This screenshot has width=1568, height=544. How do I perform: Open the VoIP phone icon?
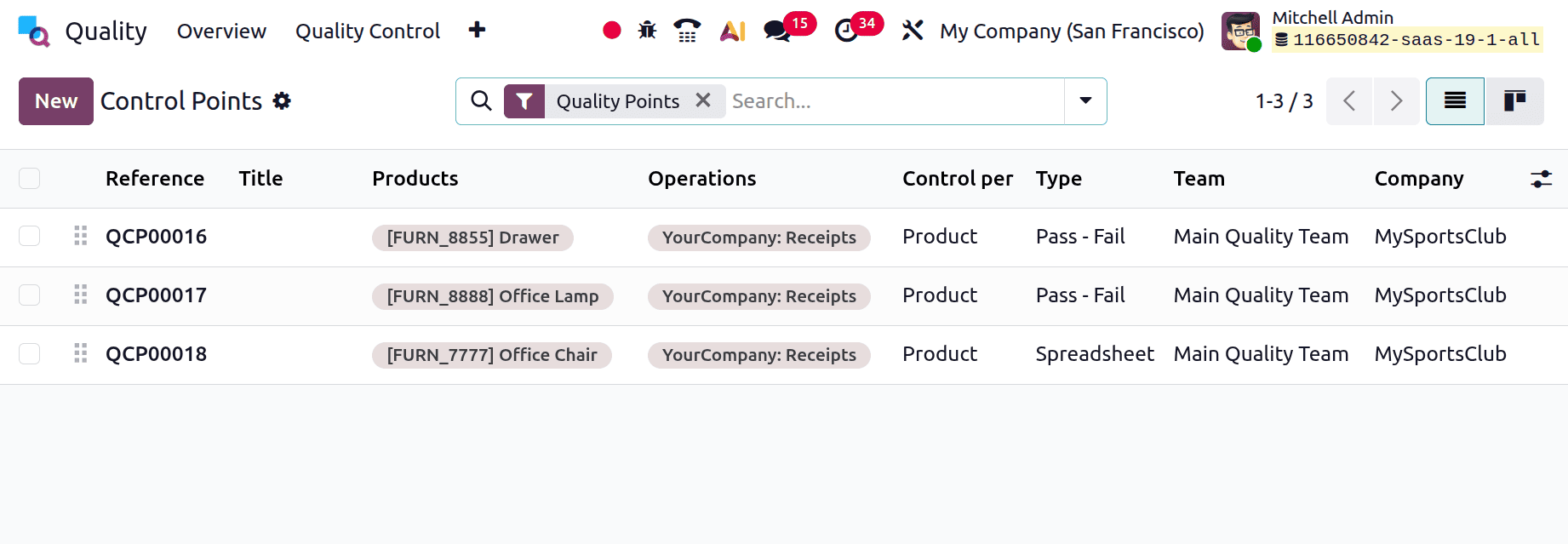coord(687,31)
